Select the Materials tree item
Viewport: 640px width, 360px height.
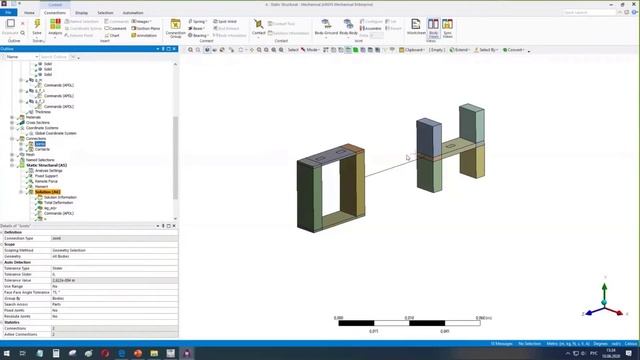pyautogui.click(x=33, y=117)
